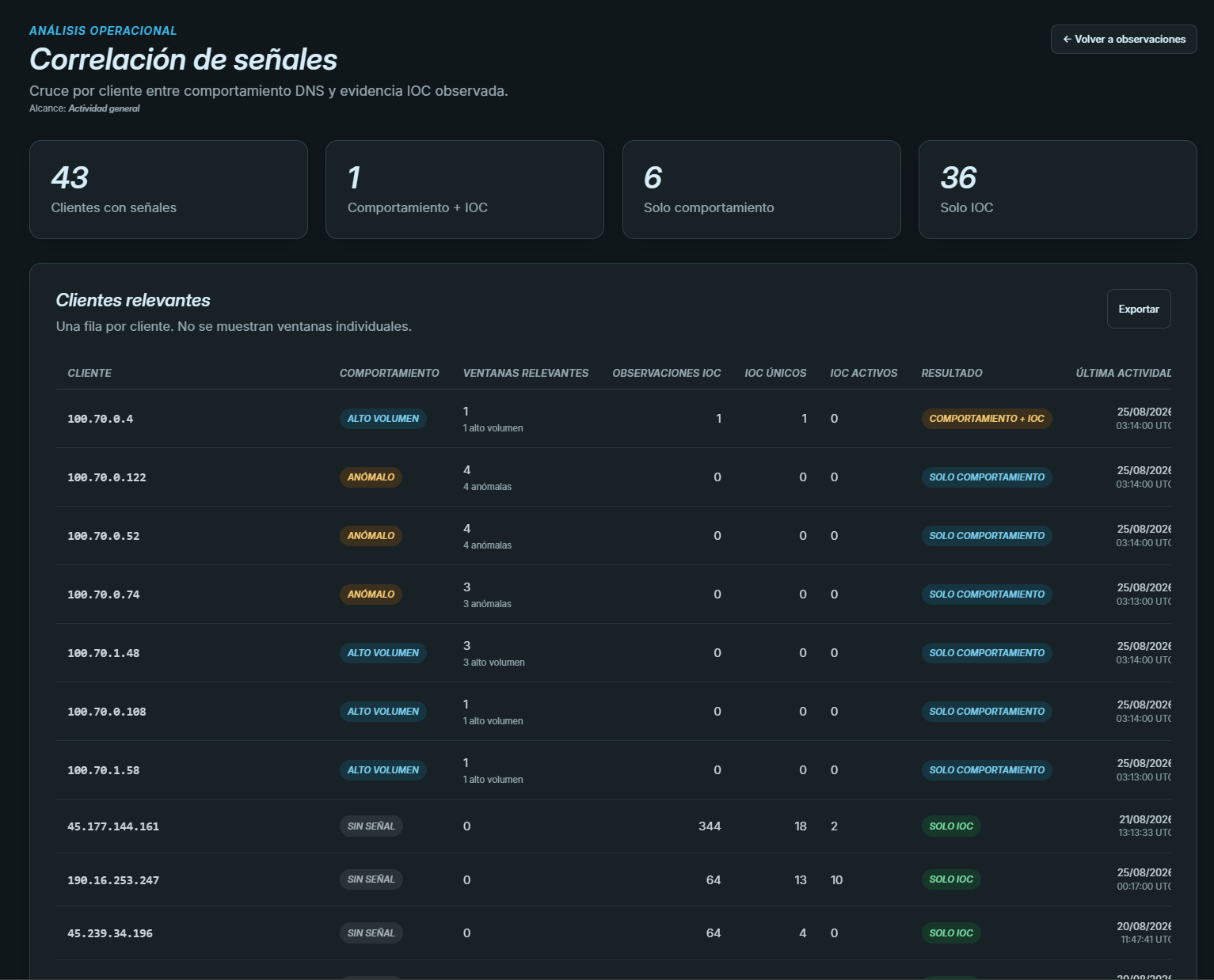This screenshot has height=980, width=1214.
Task: Select client 100.70.0.74
Action: (104, 594)
